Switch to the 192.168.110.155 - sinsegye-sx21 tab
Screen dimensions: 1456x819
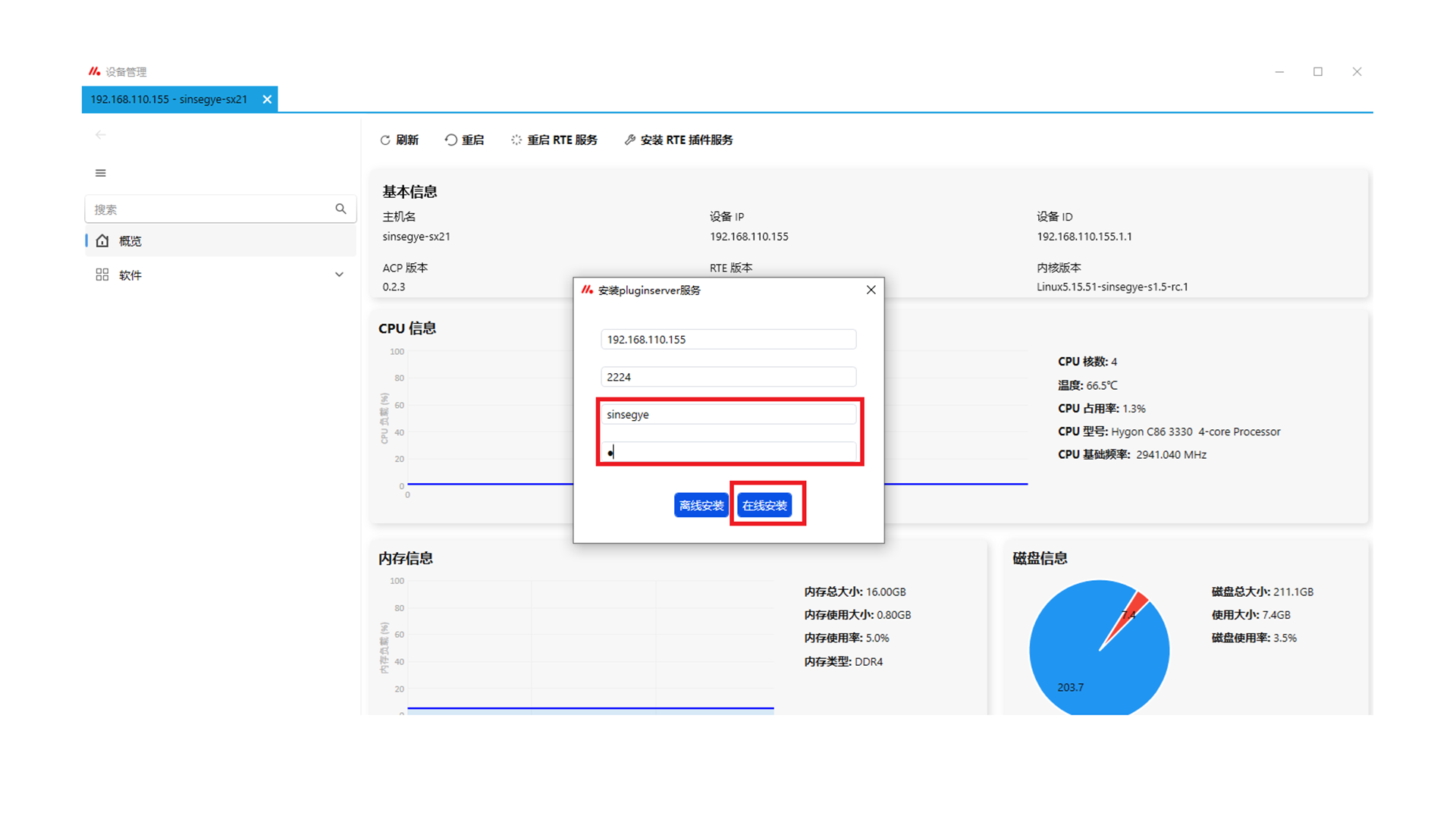(x=169, y=99)
